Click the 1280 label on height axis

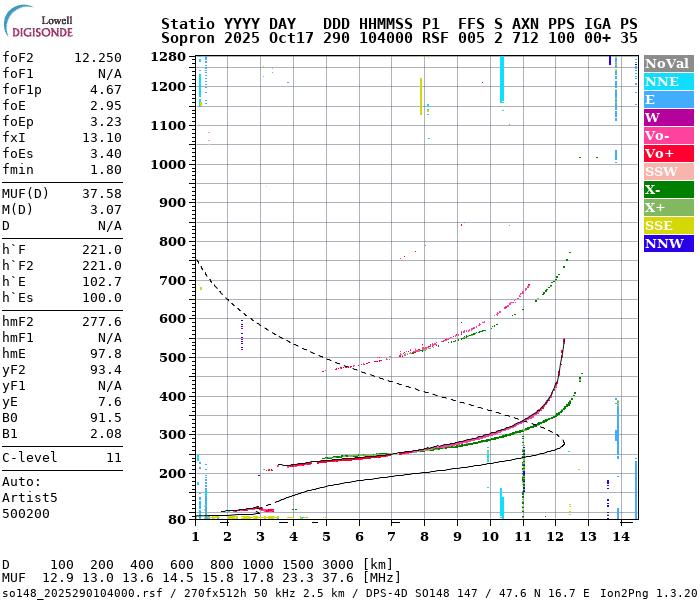(x=169, y=57)
